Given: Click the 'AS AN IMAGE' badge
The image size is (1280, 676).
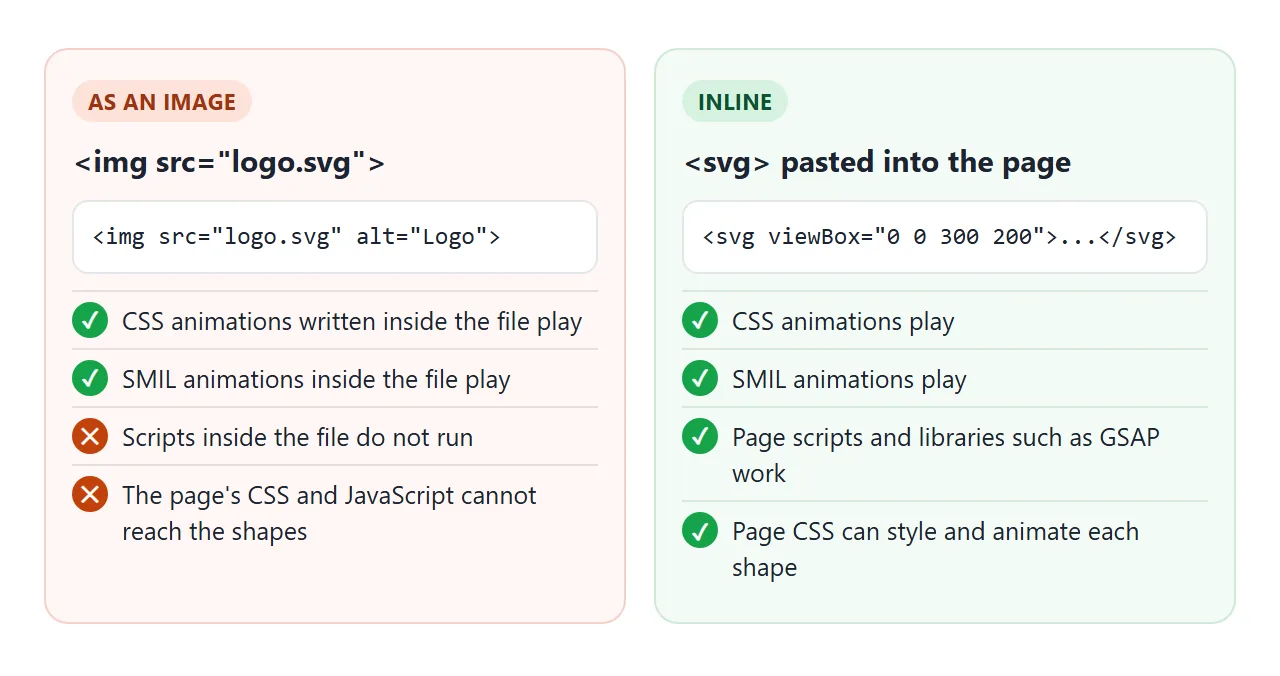Looking at the screenshot, I should coord(162,102).
